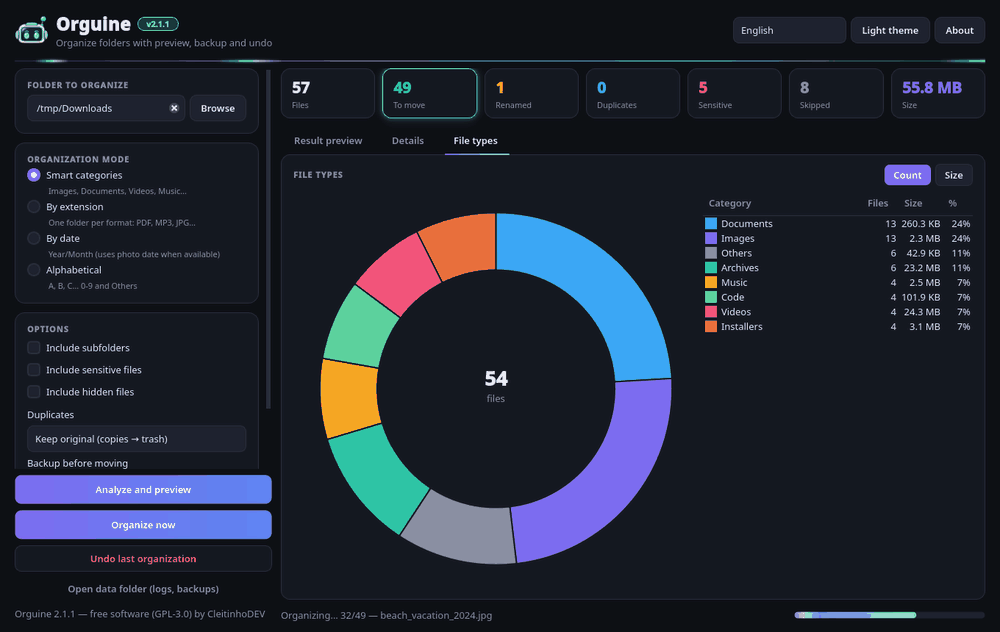Open the About dialog

pos(959,31)
